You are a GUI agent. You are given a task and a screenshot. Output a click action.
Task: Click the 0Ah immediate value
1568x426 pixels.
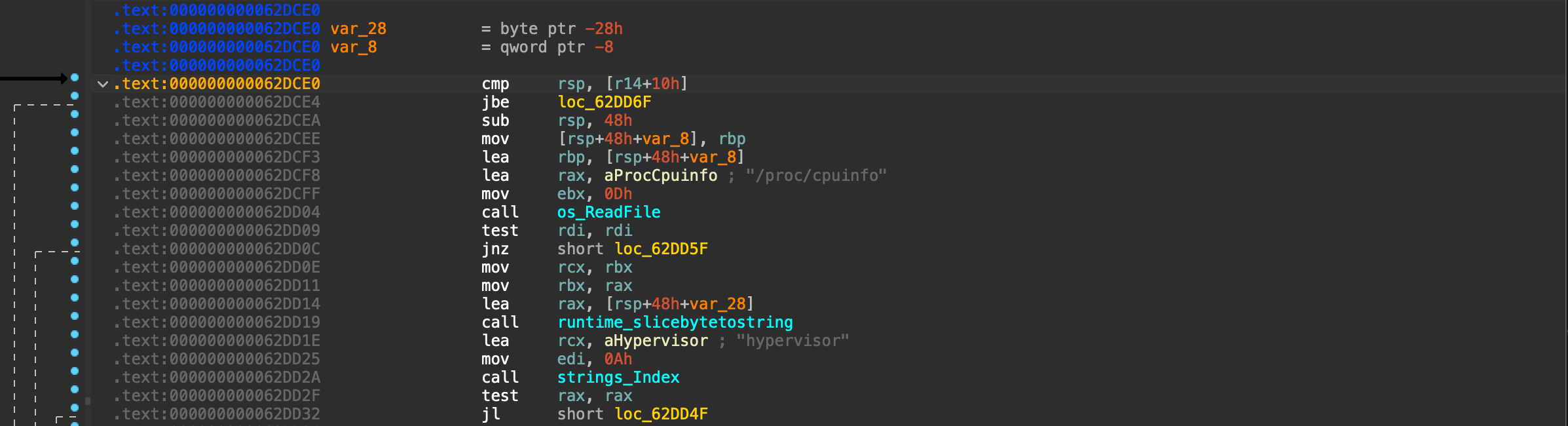tap(618, 359)
